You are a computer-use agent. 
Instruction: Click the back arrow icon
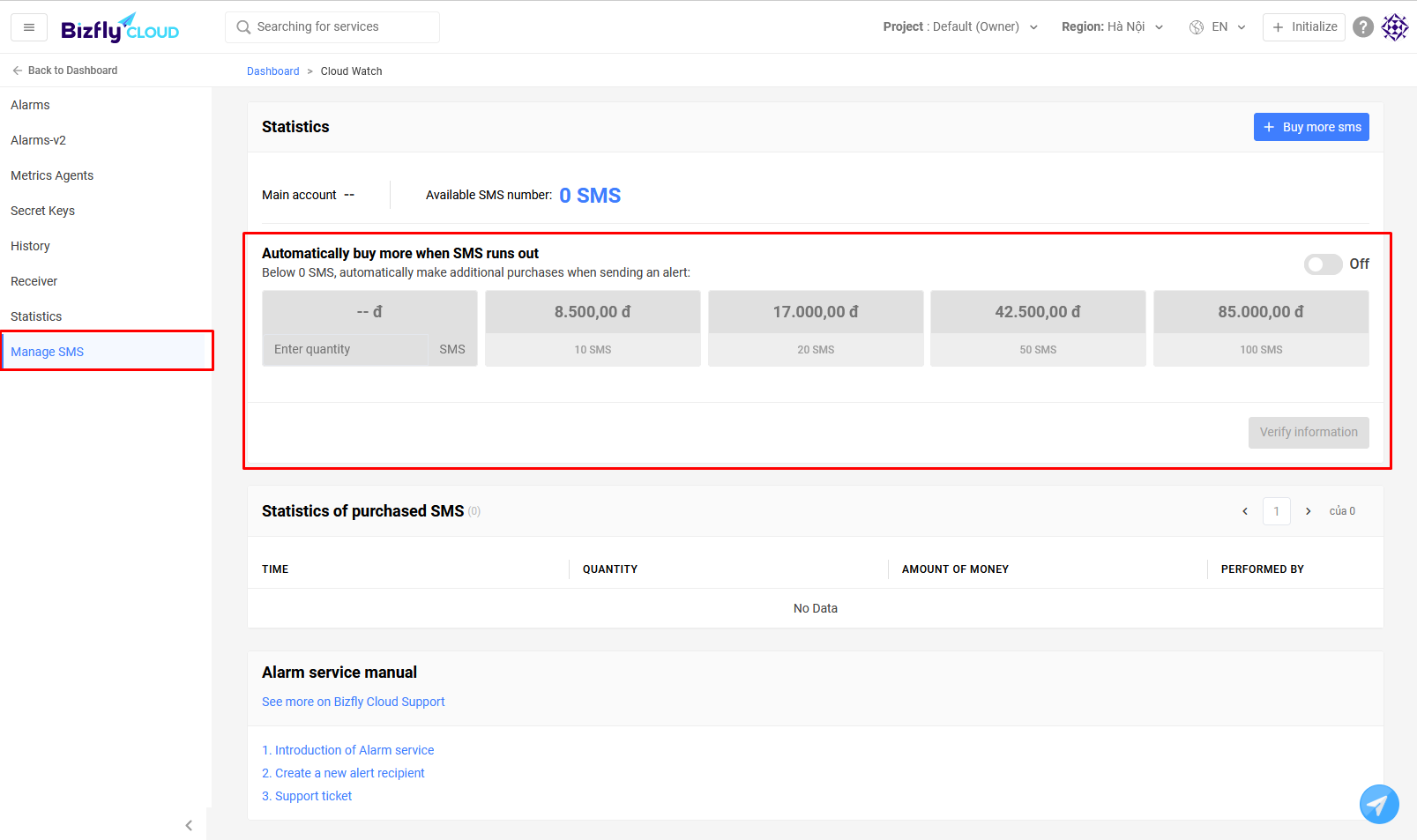[x=18, y=71]
